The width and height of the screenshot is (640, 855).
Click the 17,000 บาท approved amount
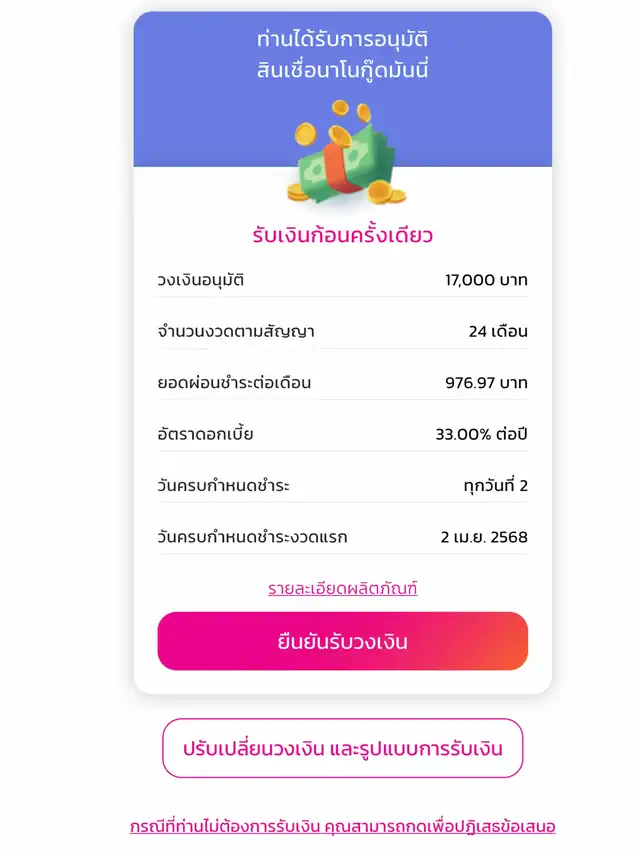486,280
